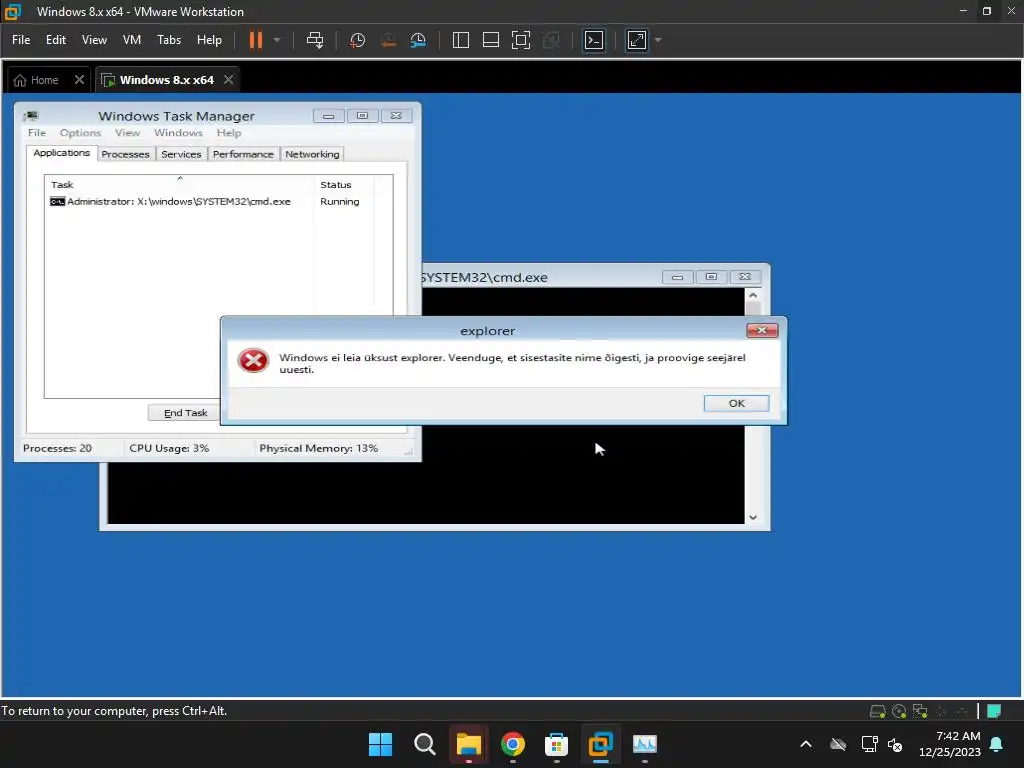Click the OneDrive cloud tray icon

[x=838, y=744]
